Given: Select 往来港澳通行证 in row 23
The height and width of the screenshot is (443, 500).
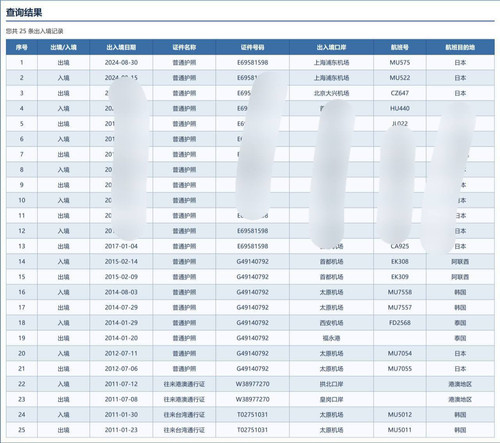Looking at the screenshot, I should click(184, 400).
